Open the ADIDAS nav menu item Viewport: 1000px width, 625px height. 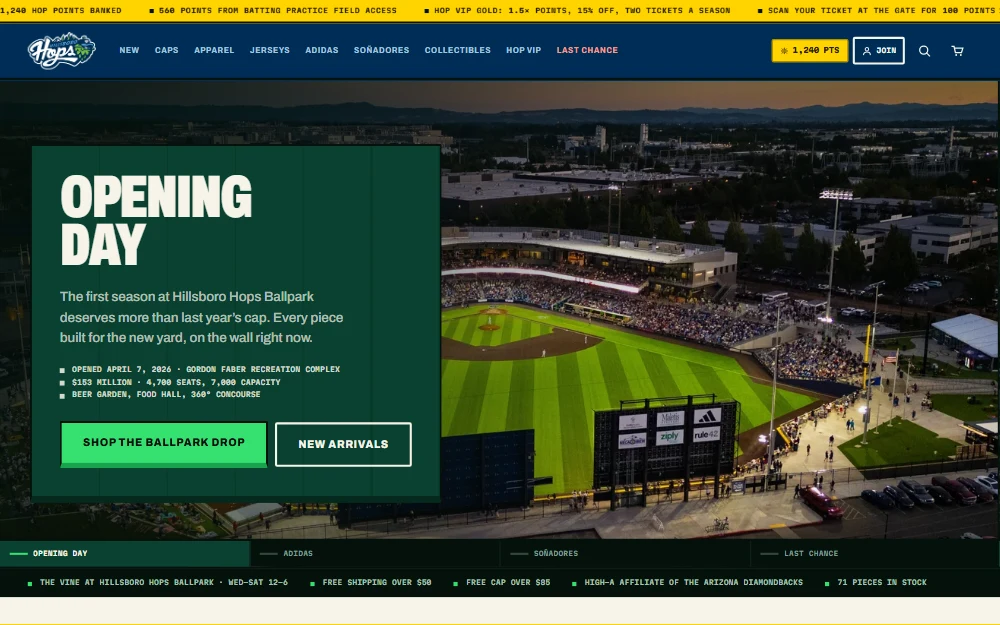(x=321, y=50)
